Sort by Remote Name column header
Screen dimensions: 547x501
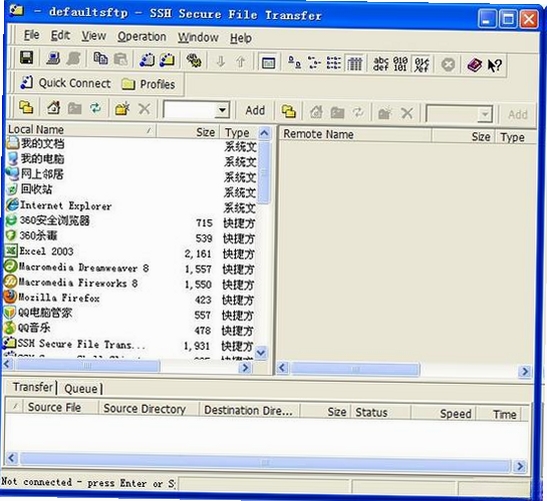click(x=356, y=134)
